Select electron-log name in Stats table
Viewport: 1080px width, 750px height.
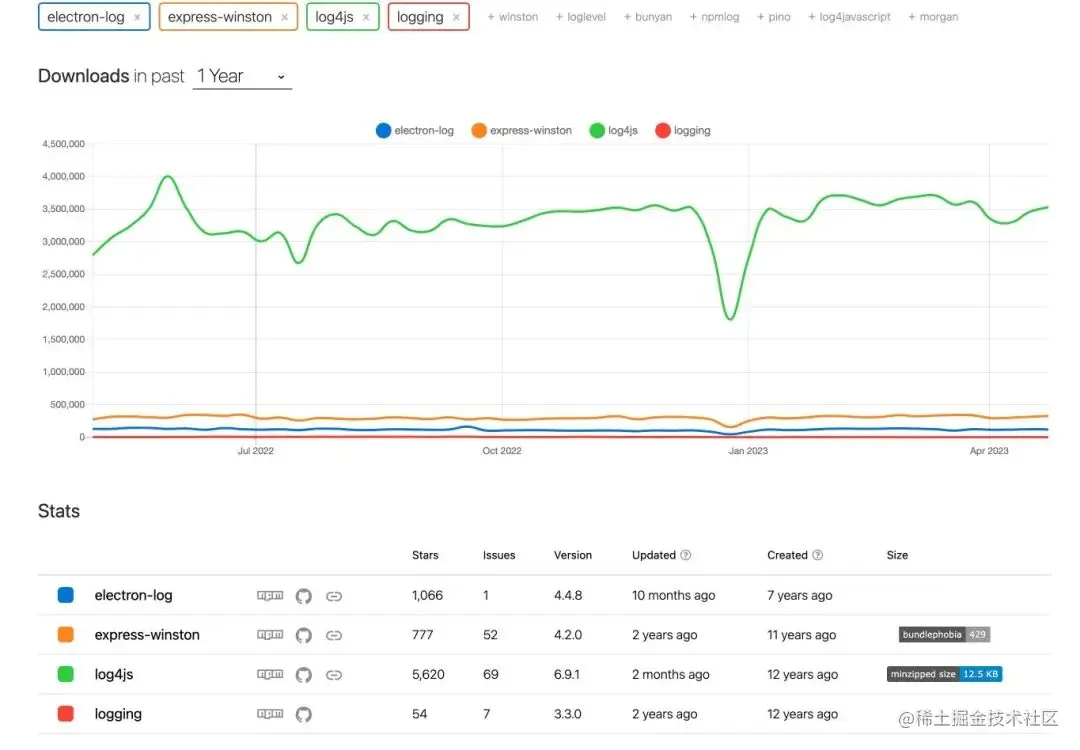pos(134,595)
